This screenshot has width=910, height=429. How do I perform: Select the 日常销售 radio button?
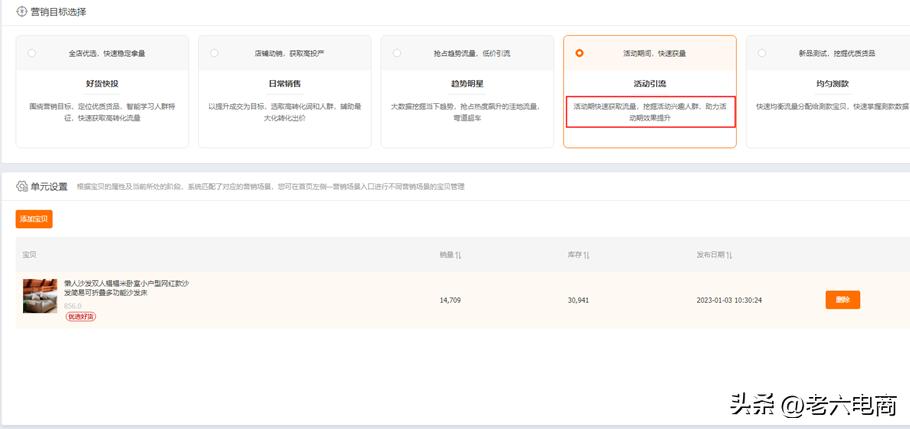pyautogui.click(x=214, y=53)
